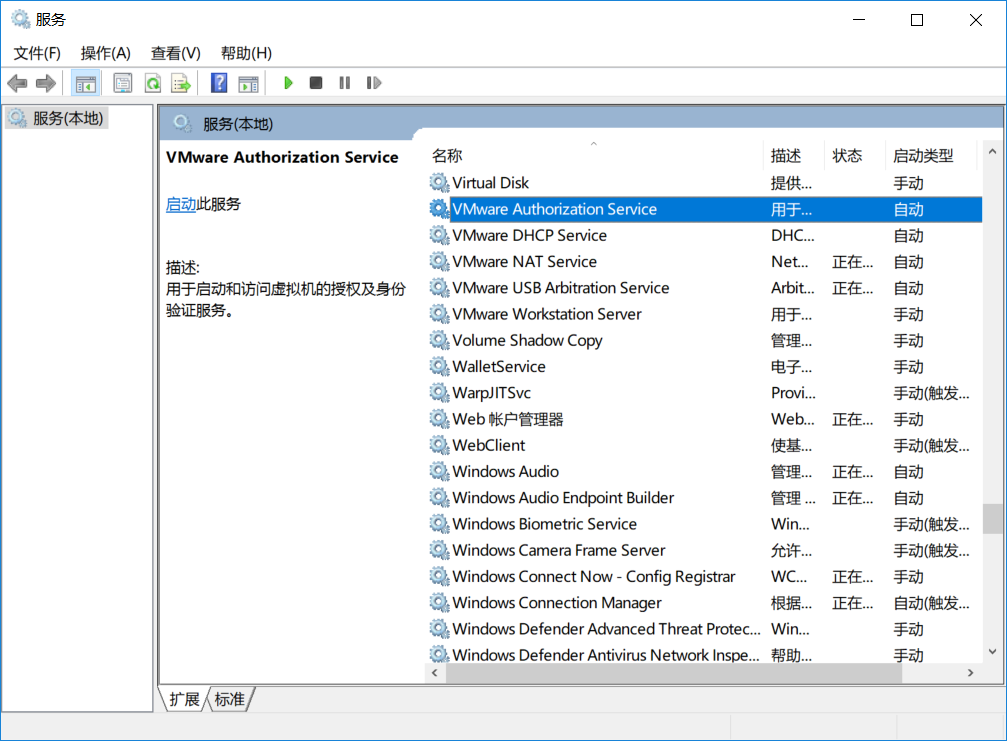Image resolution: width=1007 pixels, height=741 pixels.
Task: Click the vertical scrollbar down arrow
Action: (x=992, y=652)
